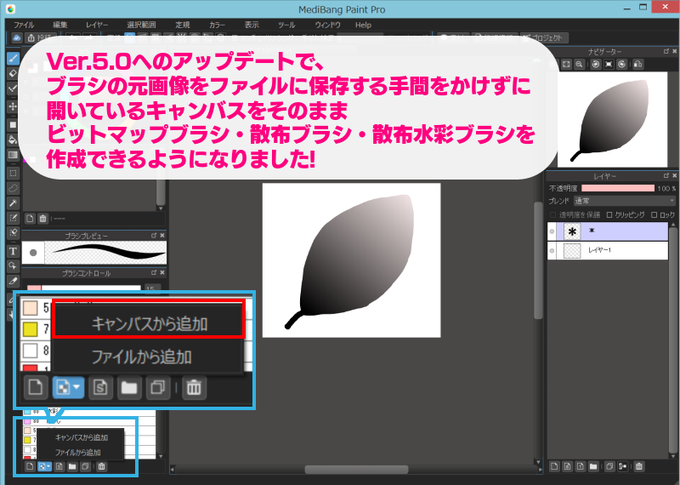Click the プロジェクト toolbar button
This screenshot has height=485, width=680.
(544, 38)
